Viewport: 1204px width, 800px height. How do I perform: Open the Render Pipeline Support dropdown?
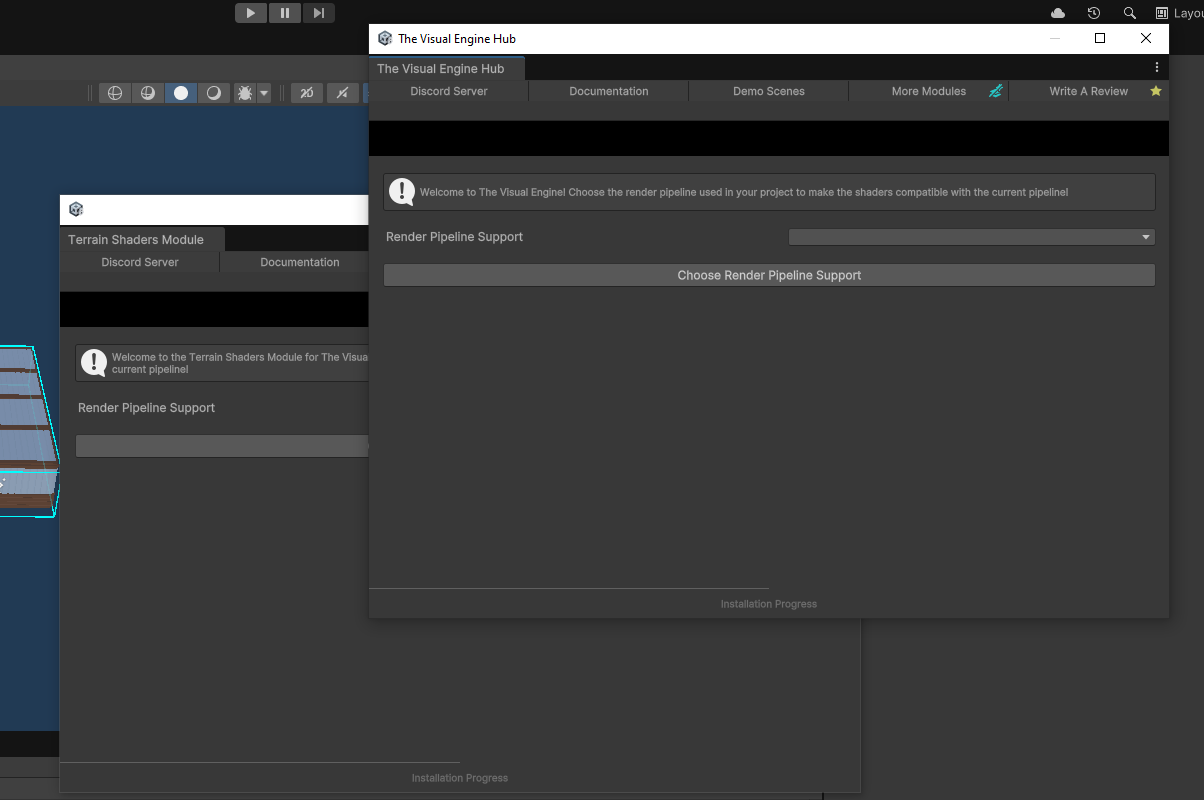click(x=970, y=237)
